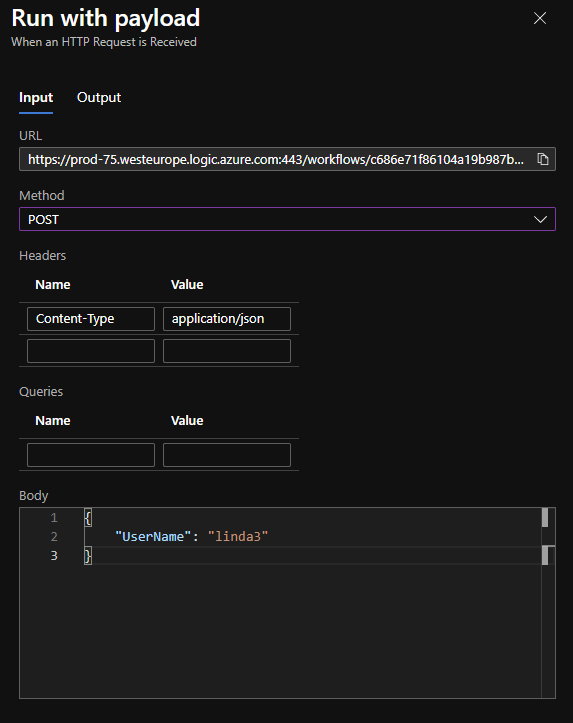Click the empty query name field

tap(91, 455)
